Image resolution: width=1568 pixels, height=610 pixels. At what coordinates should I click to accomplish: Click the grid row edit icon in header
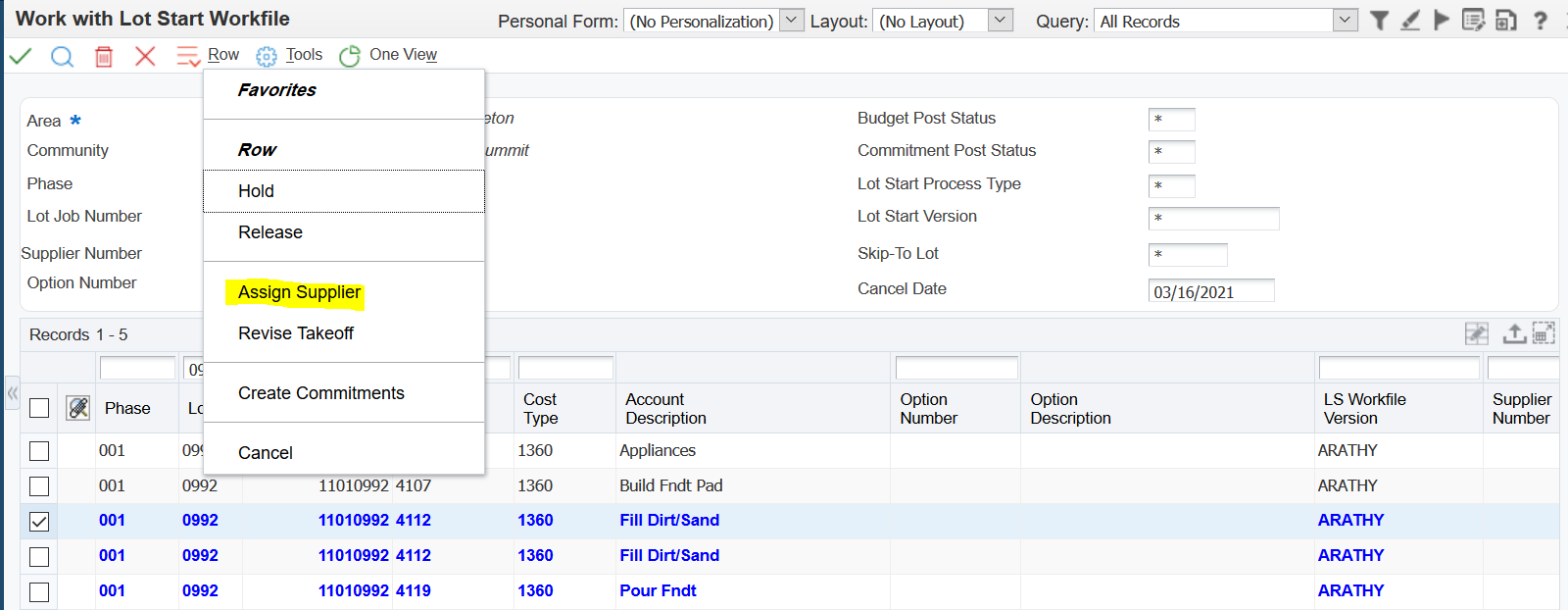coord(78,408)
